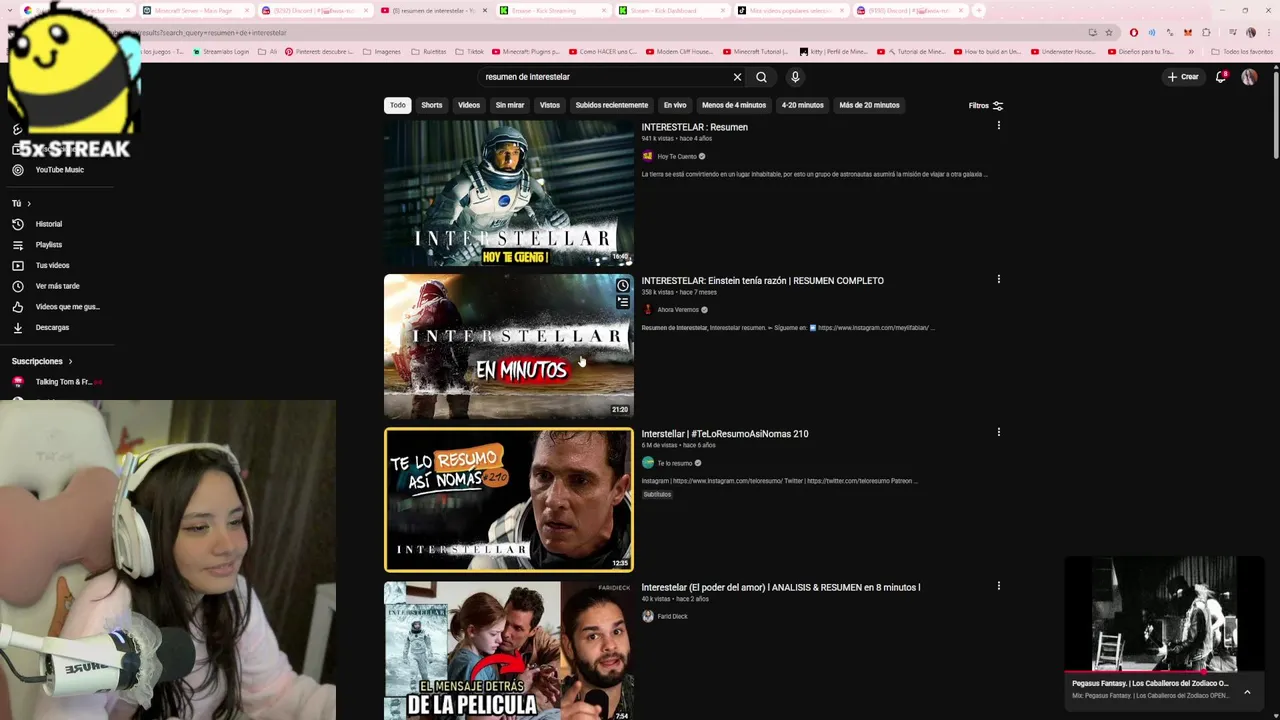The width and height of the screenshot is (1280, 720).
Task: Open the Imagenes bookmarks folder
Action: 382,51
